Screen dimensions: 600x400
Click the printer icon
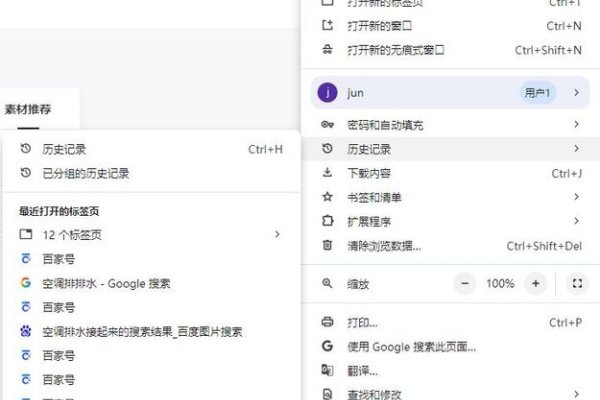click(x=327, y=322)
